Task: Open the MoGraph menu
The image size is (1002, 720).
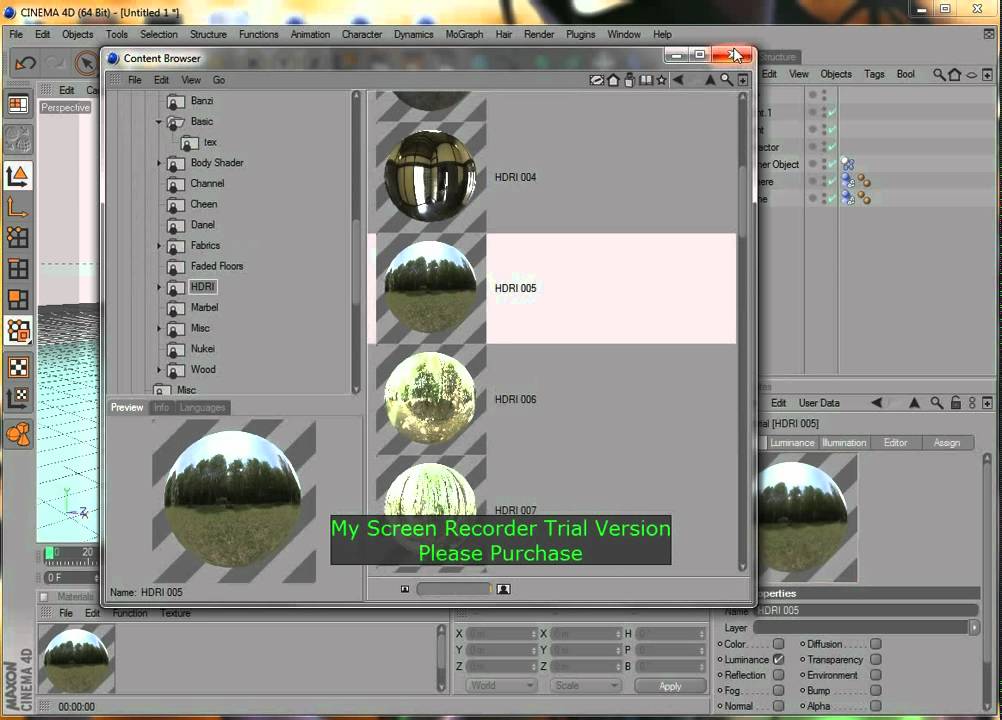Action: (x=464, y=34)
